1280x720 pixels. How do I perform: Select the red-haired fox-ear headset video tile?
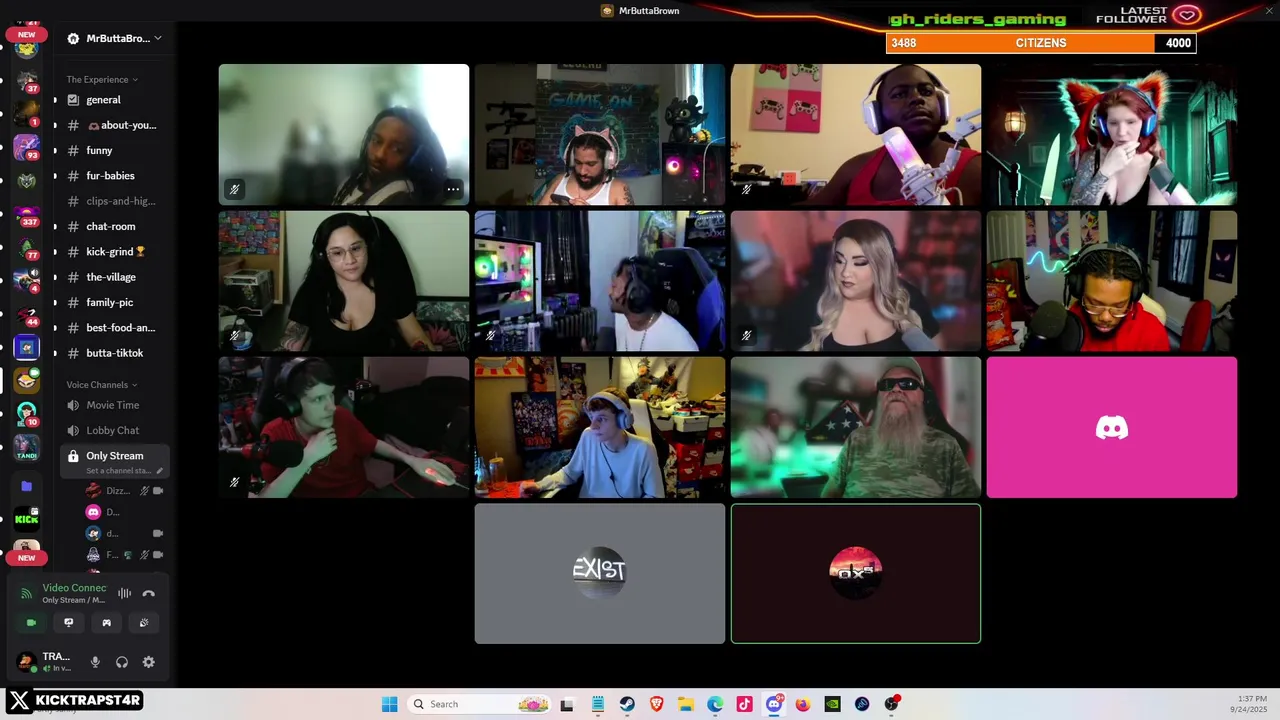click(x=1112, y=134)
